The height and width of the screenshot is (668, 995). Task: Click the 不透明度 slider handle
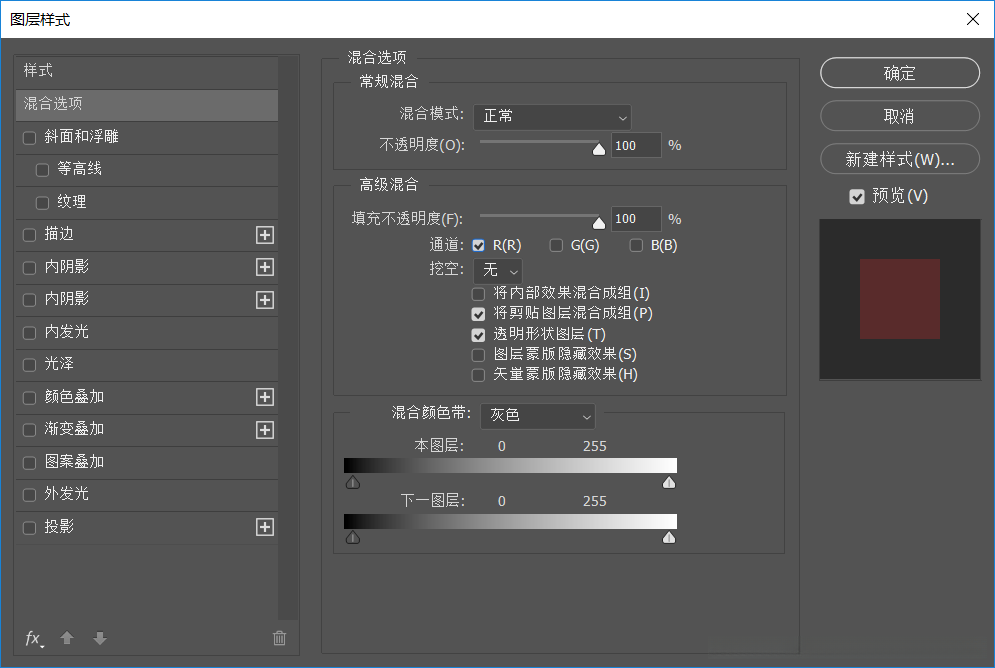(601, 149)
